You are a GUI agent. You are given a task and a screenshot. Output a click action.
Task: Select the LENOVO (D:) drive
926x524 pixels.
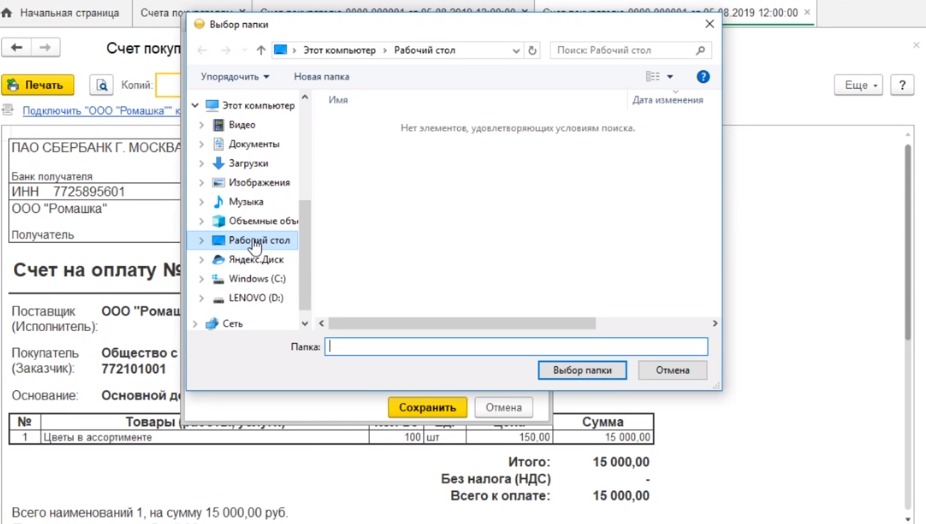tap(255, 298)
